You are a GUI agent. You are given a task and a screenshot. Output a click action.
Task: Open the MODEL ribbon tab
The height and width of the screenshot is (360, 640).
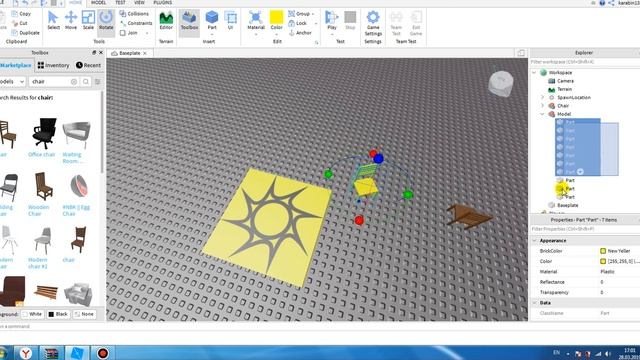coord(98,2)
